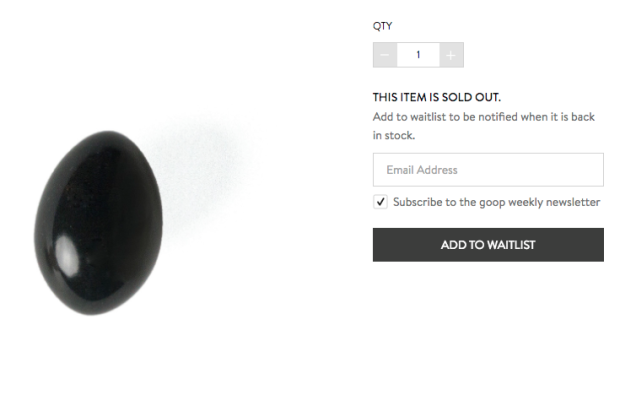Toggle the checkmark next to Subscribe
The width and height of the screenshot is (620, 395).
pyautogui.click(x=380, y=202)
